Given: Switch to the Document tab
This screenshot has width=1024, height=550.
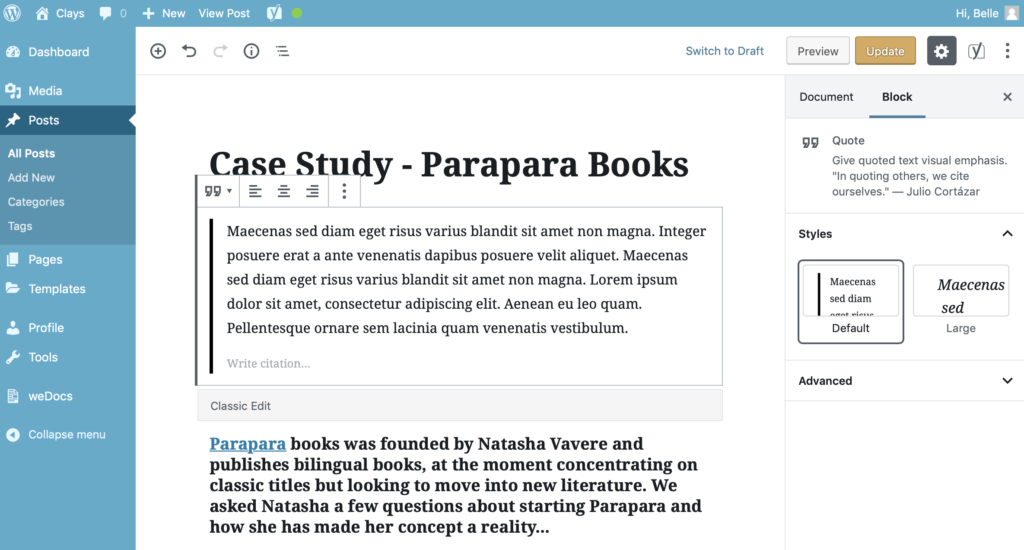Looking at the screenshot, I should (826, 97).
